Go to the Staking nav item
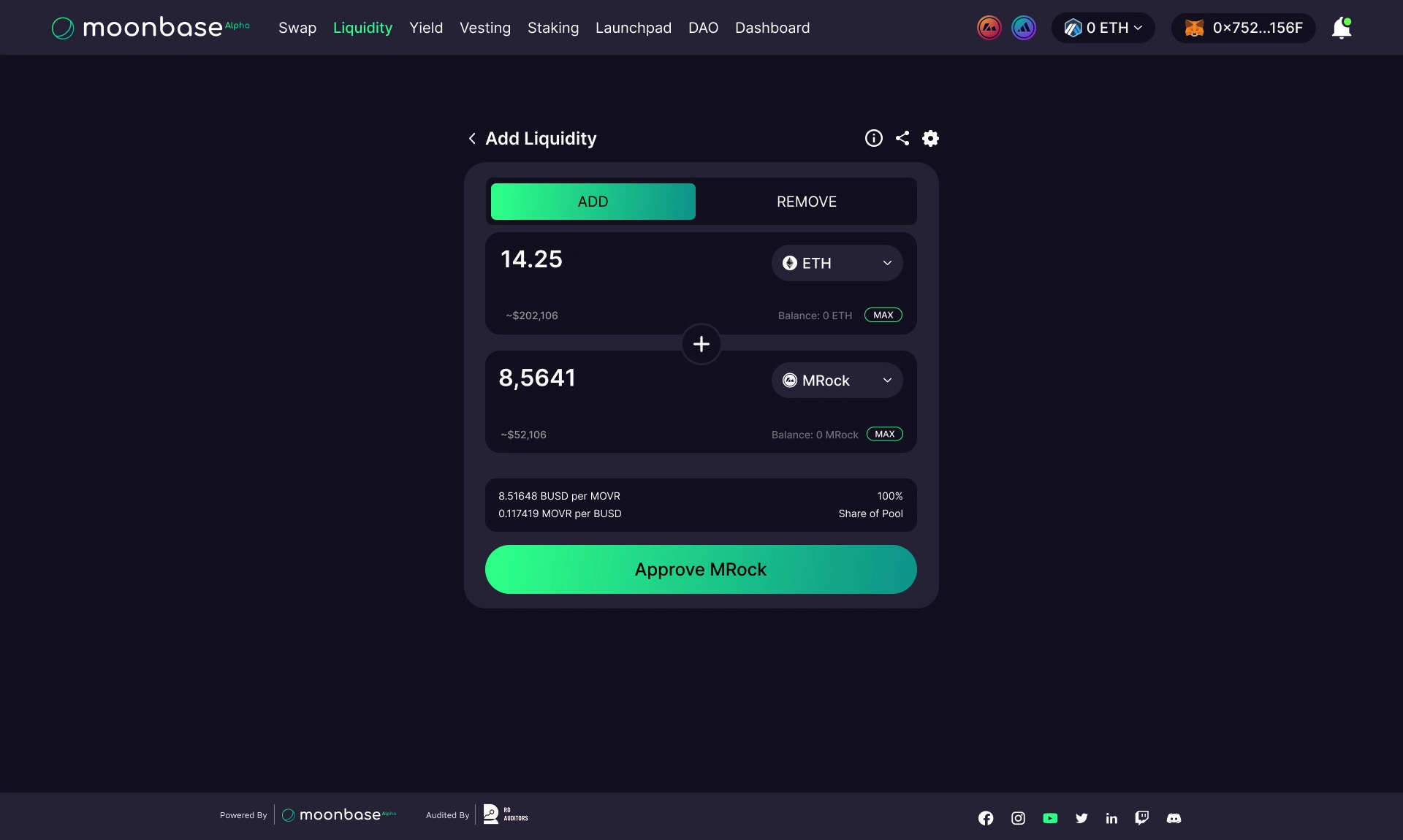 (x=552, y=28)
